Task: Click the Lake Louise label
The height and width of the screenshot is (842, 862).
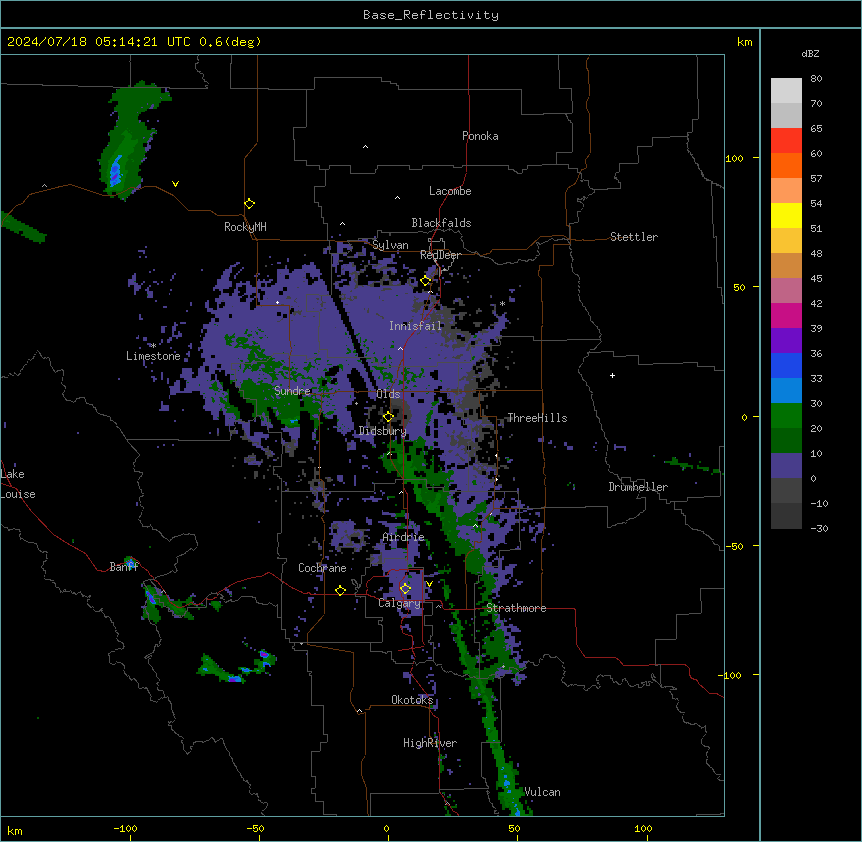Action: pos(18,484)
